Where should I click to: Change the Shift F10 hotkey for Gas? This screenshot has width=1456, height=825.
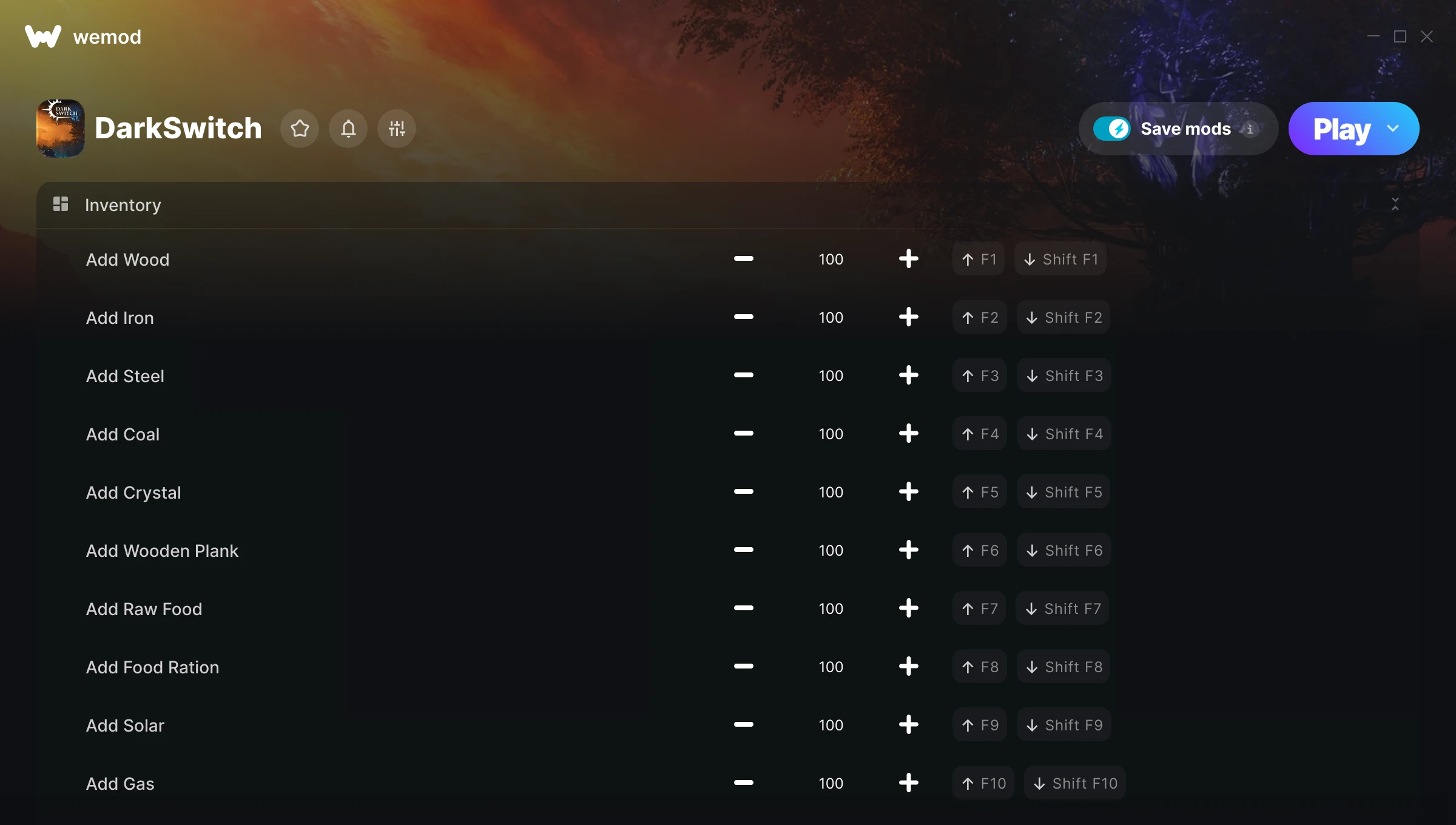pos(1075,783)
